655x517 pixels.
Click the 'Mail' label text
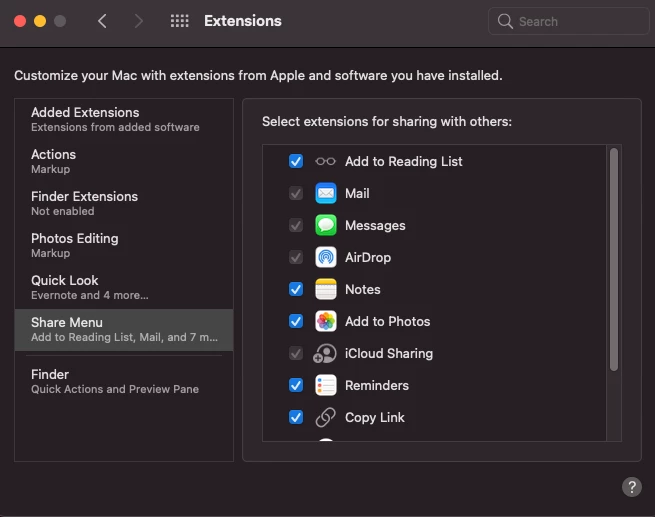pyautogui.click(x=357, y=193)
